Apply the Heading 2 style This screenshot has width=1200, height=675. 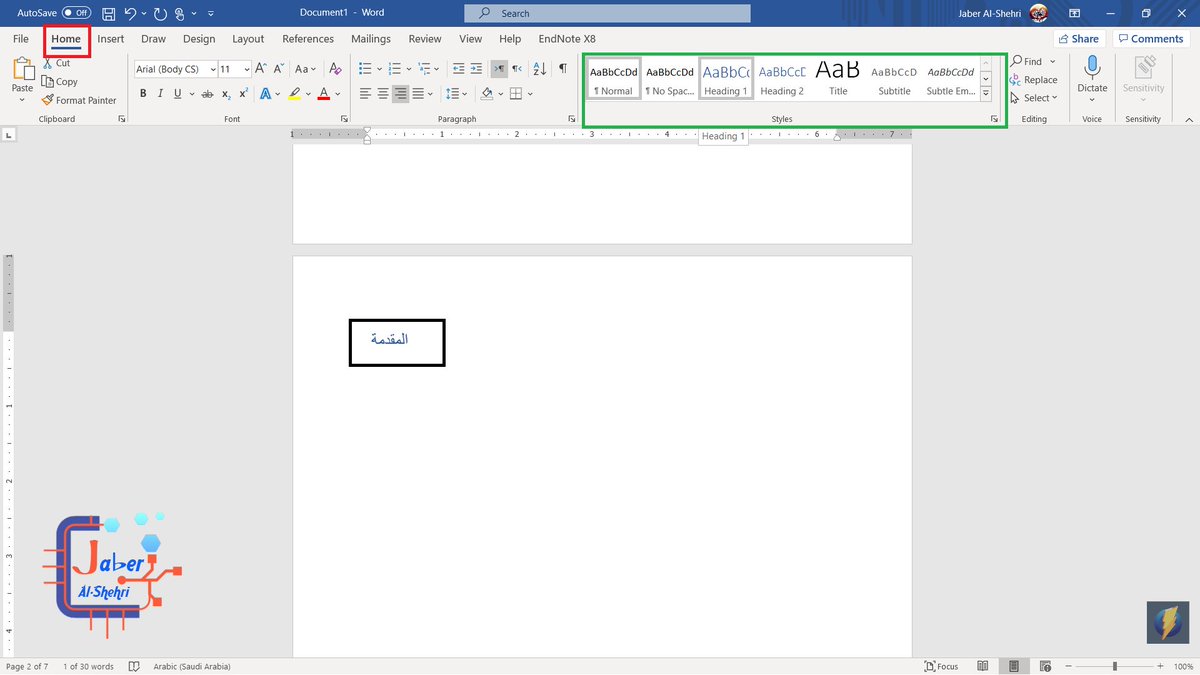pos(782,79)
